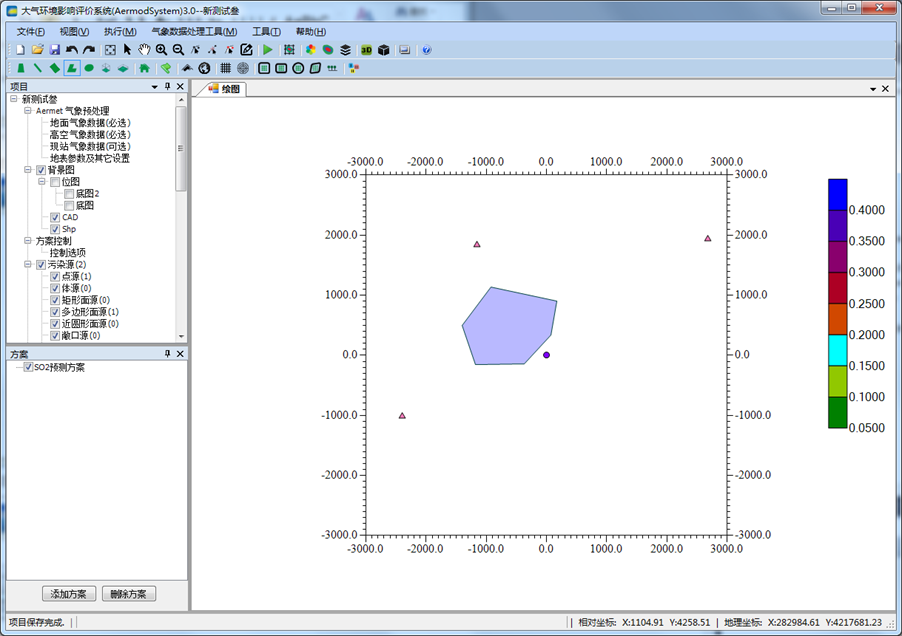Screen dimensions: 902x636
Task: Click the Undo arrow icon
Action: 72,49
